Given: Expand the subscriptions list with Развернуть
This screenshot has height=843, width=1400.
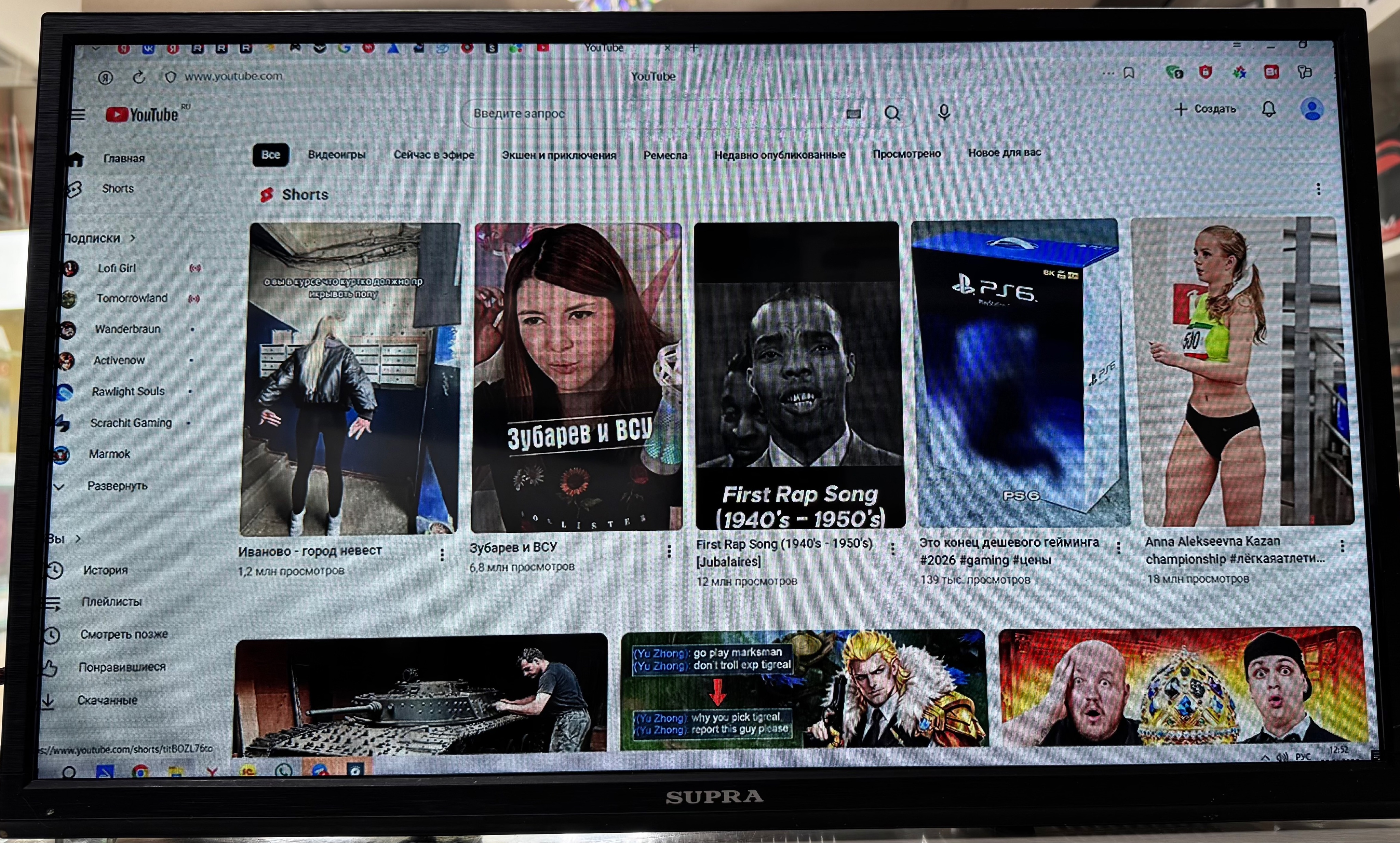Looking at the screenshot, I should [x=117, y=486].
